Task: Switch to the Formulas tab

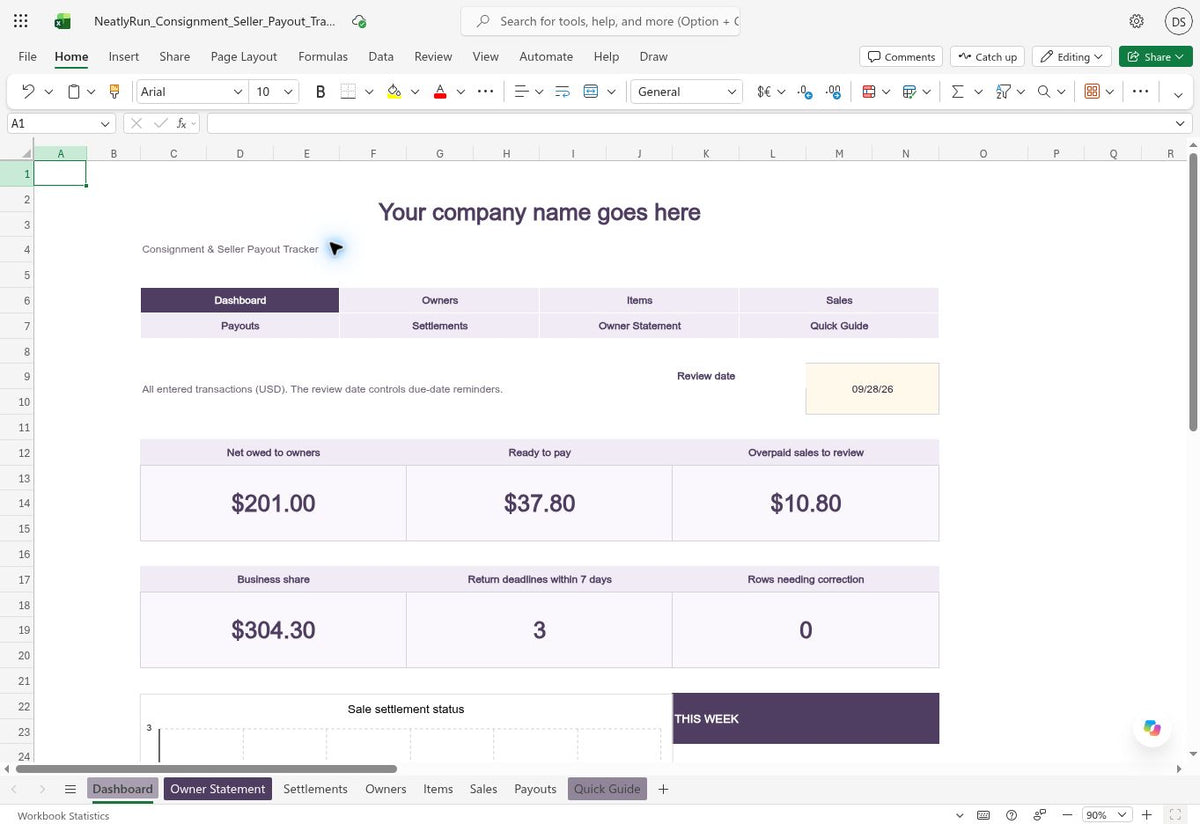Action: [323, 57]
